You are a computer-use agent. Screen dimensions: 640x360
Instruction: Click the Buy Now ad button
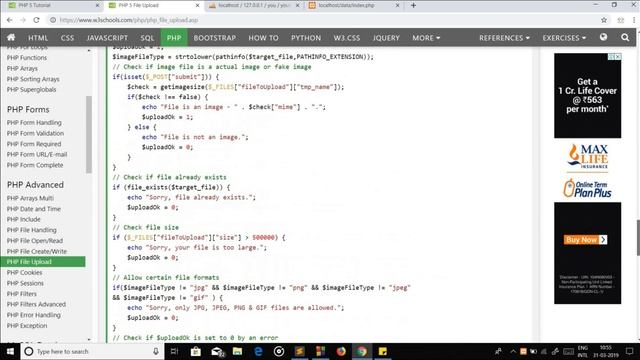click(586, 240)
